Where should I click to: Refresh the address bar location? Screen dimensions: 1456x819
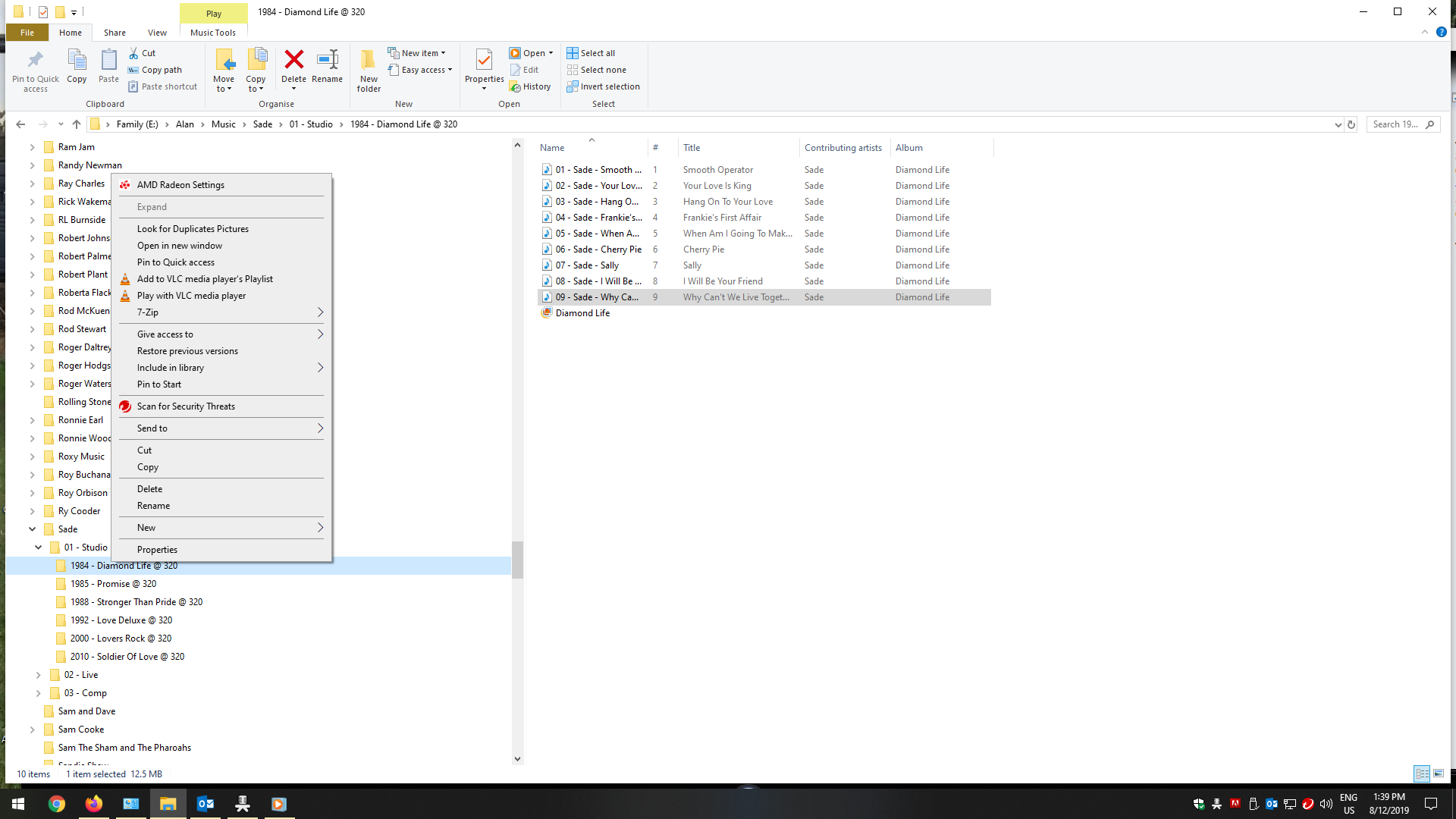1351,124
